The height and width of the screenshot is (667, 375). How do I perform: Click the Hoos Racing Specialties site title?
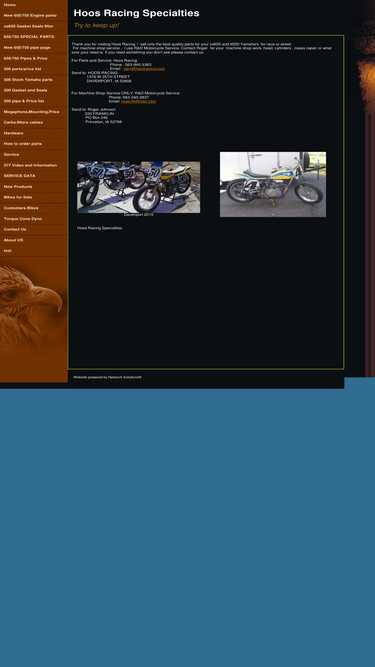pyautogui.click(x=136, y=13)
